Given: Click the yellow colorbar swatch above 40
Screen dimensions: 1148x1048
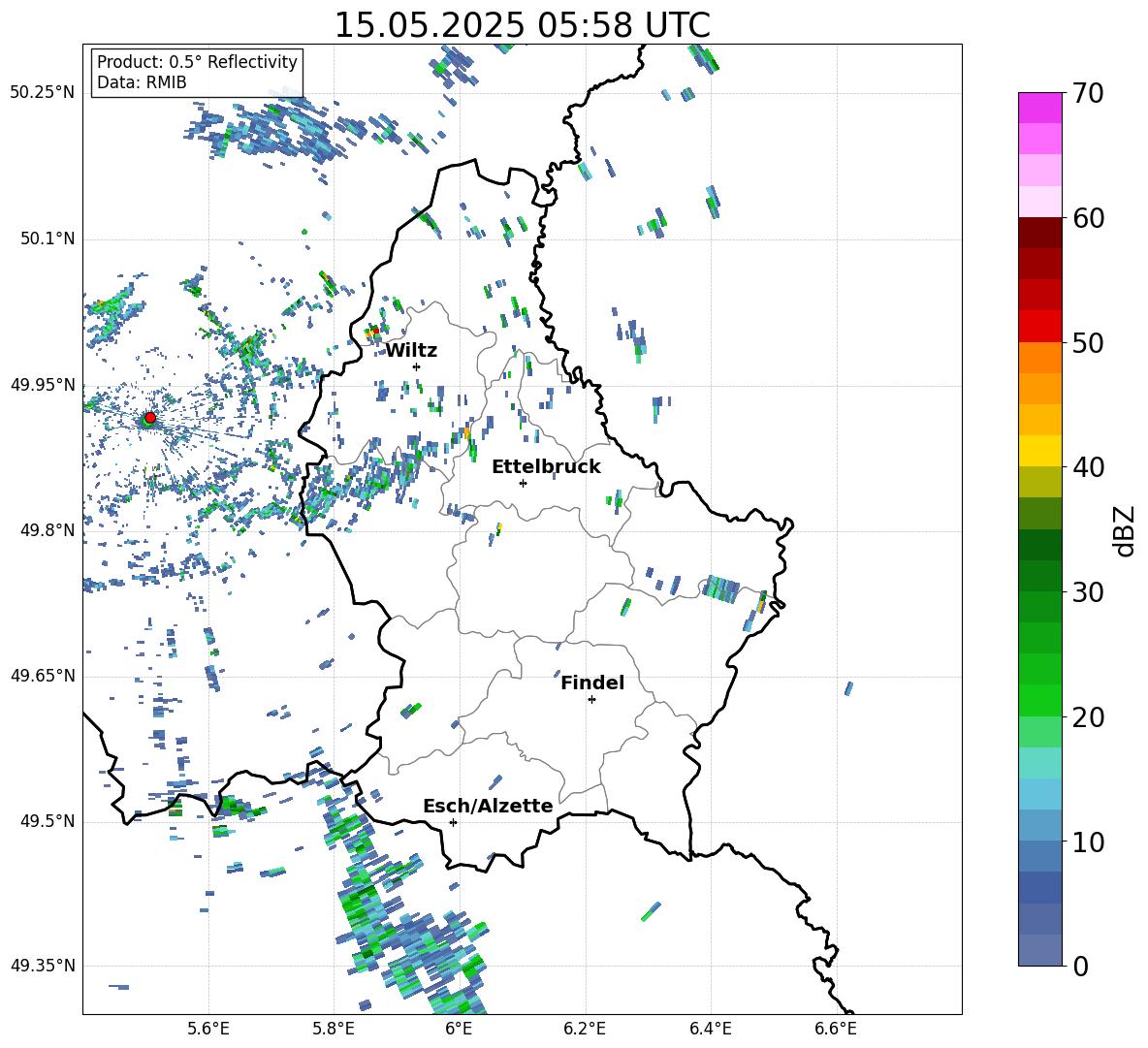Looking at the screenshot, I should click(x=1040, y=451).
